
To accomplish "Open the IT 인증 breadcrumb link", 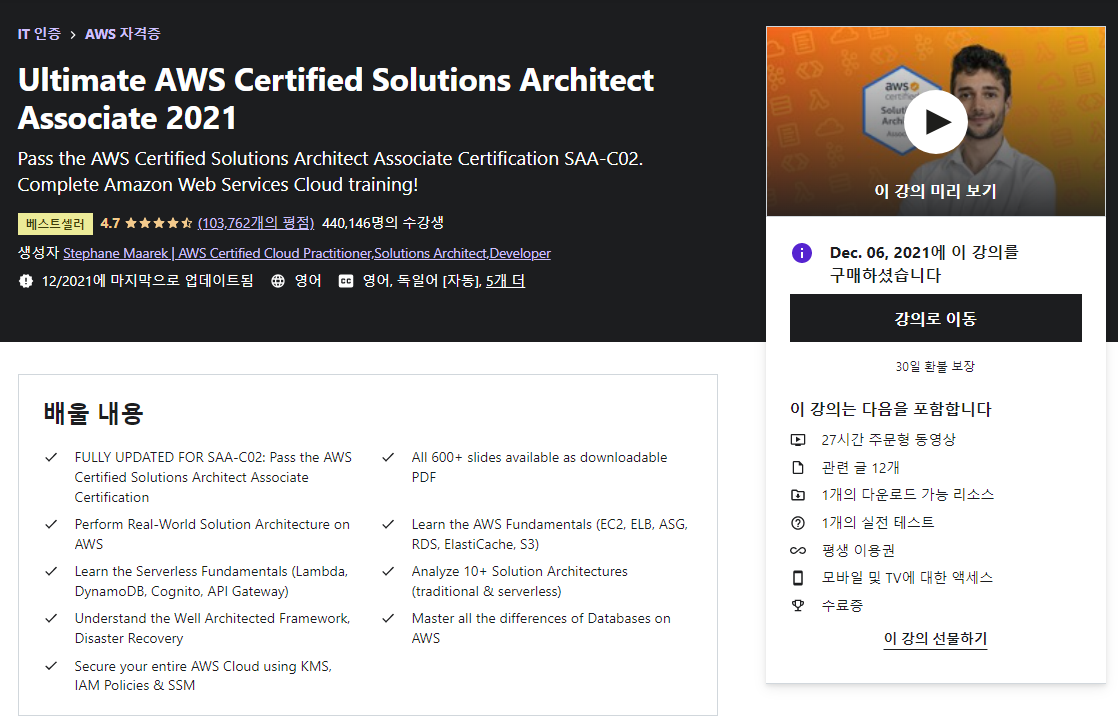I will (39, 34).
